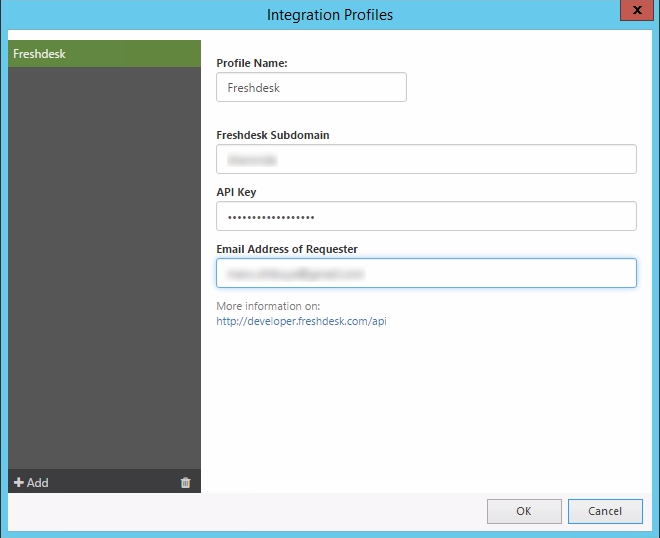
Task: Focus the Freshdesk Subdomain field
Action: 426,159
